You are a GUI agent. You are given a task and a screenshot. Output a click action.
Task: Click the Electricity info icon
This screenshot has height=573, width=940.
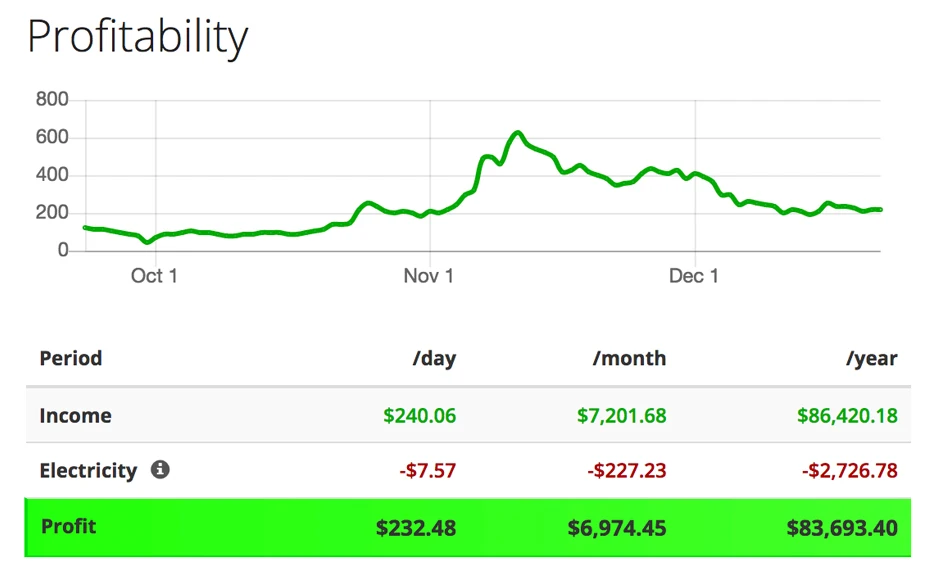click(x=160, y=469)
